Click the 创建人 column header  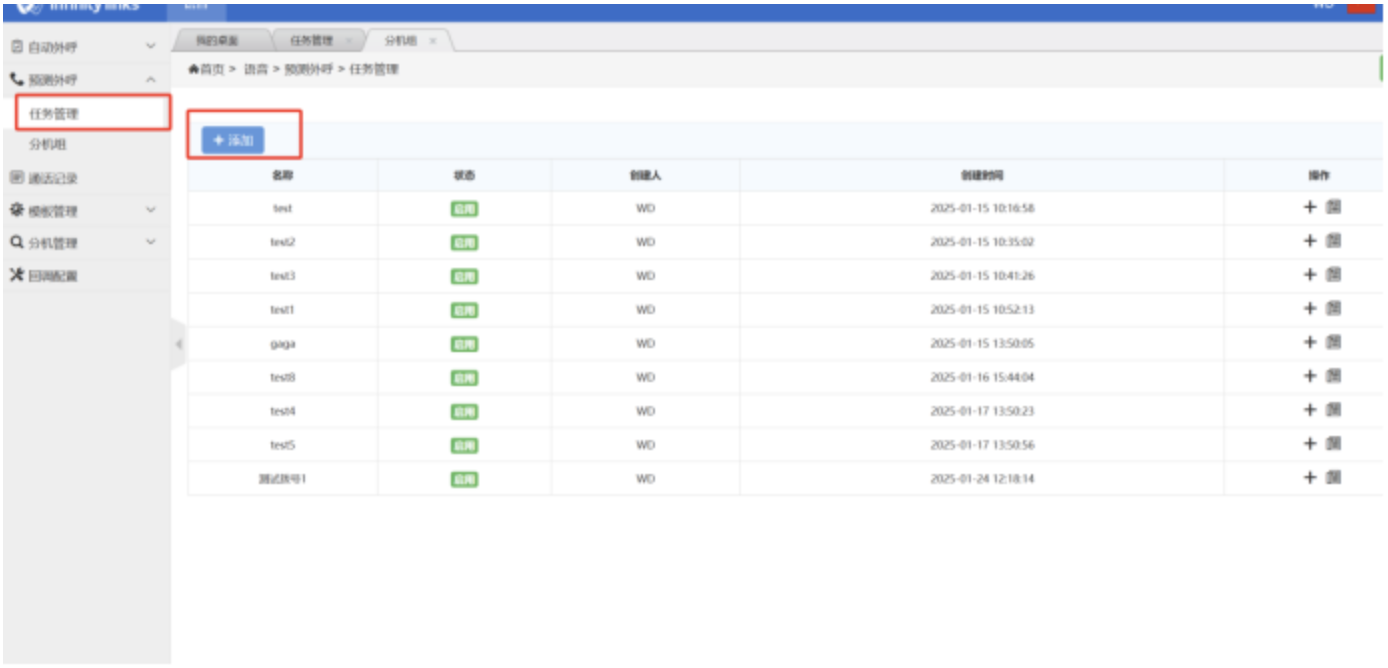646,175
